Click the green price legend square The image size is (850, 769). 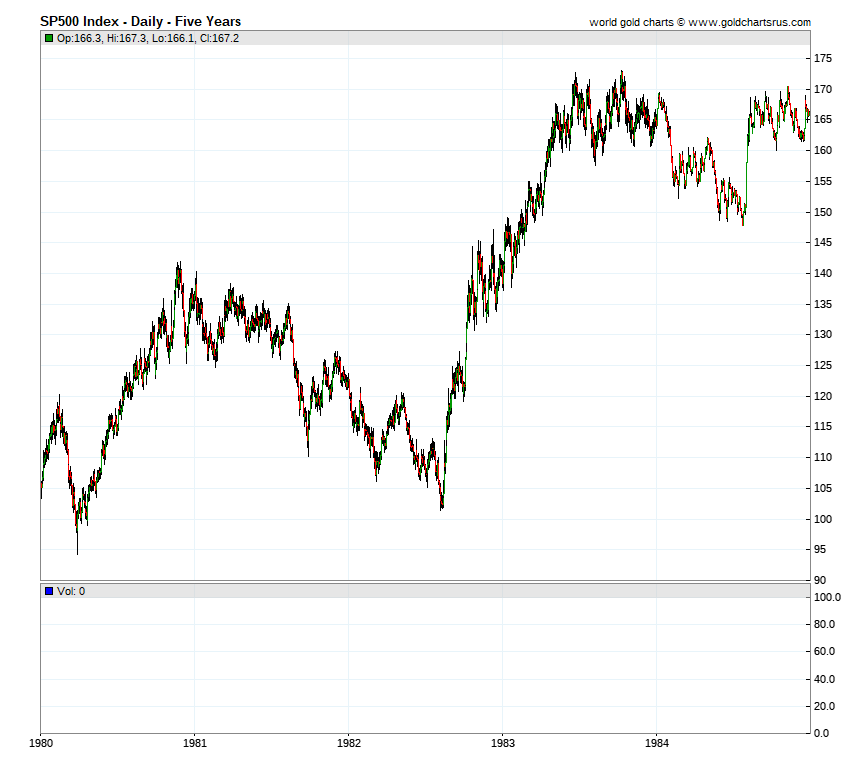pos(49,38)
